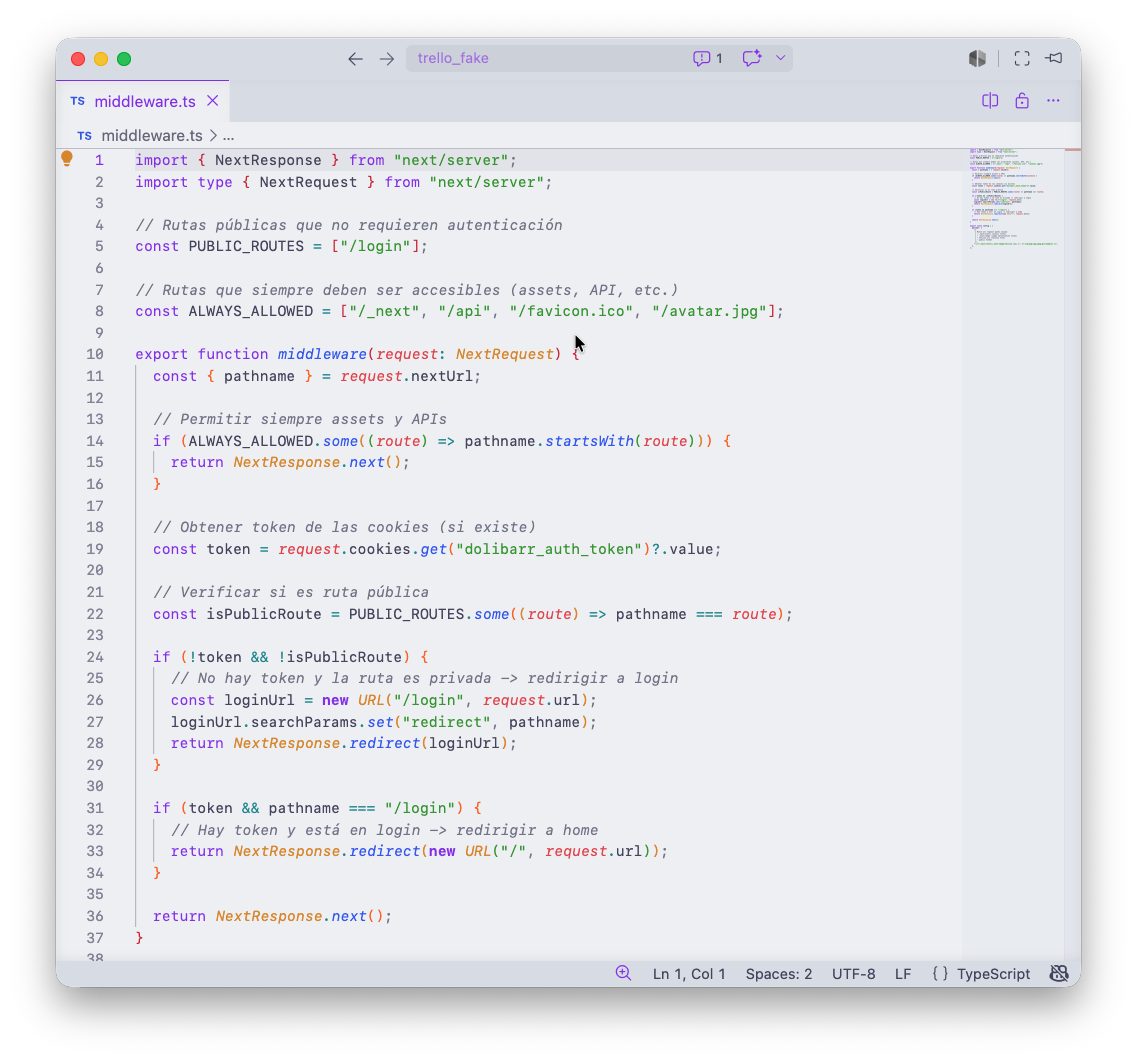The height and width of the screenshot is (1061, 1137).
Task: Click NextResponse.redirect on line 28
Action: click(327, 743)
